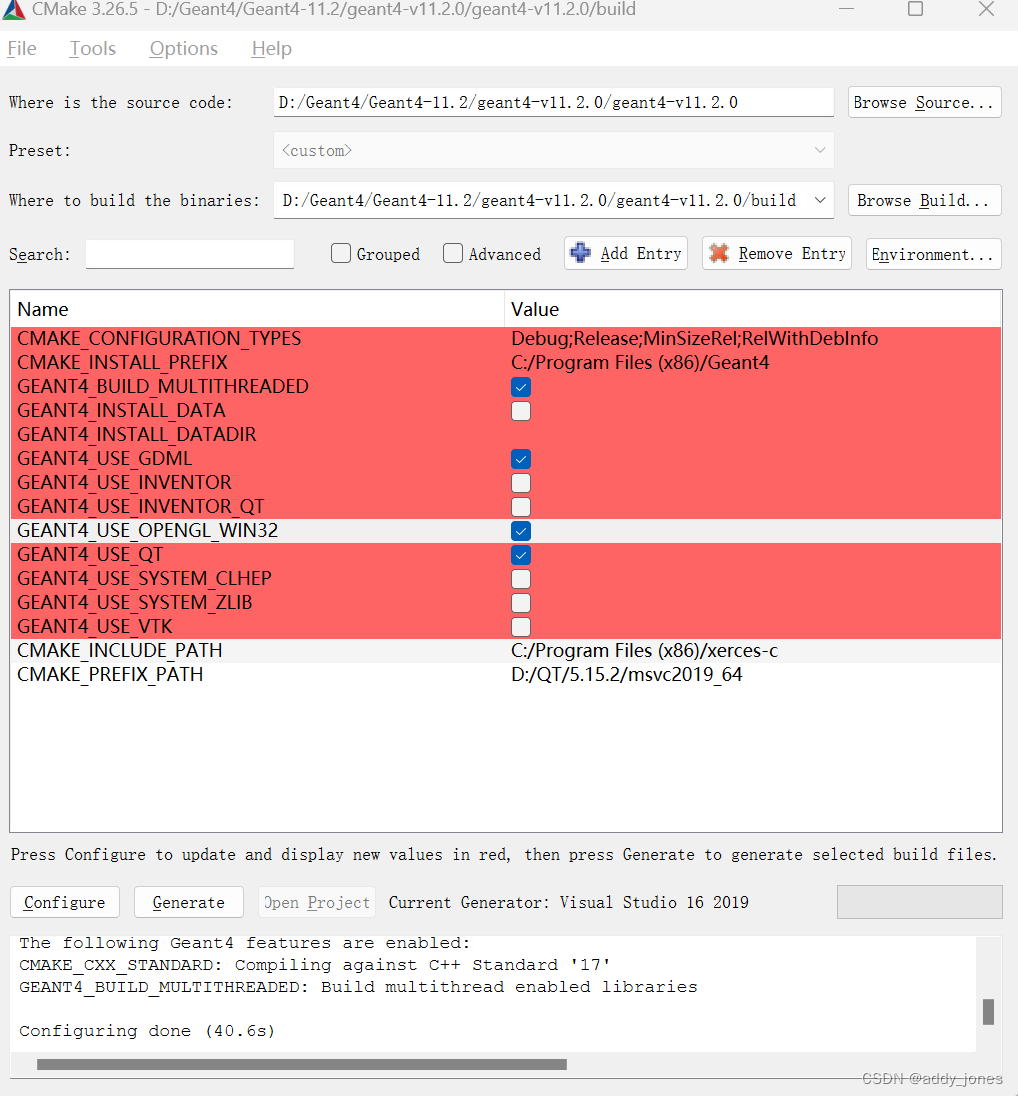The height and width of the screenshot is (1096, 1018).
Task: Disable GEANT4_BUILD_MULTITHREADED
Action: 520,387
